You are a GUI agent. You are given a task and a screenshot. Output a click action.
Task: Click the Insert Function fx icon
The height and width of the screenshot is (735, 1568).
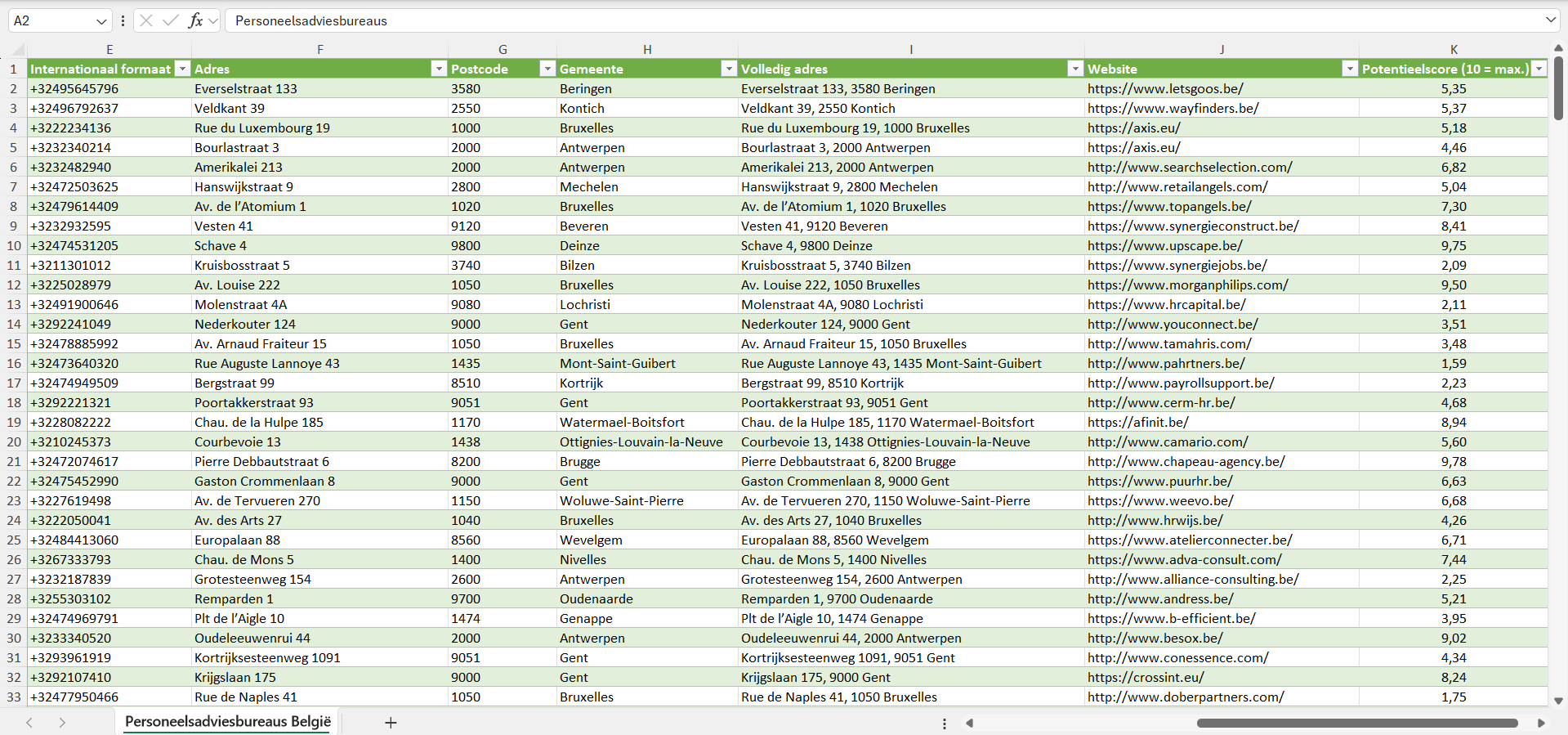[x=195, y=20]
